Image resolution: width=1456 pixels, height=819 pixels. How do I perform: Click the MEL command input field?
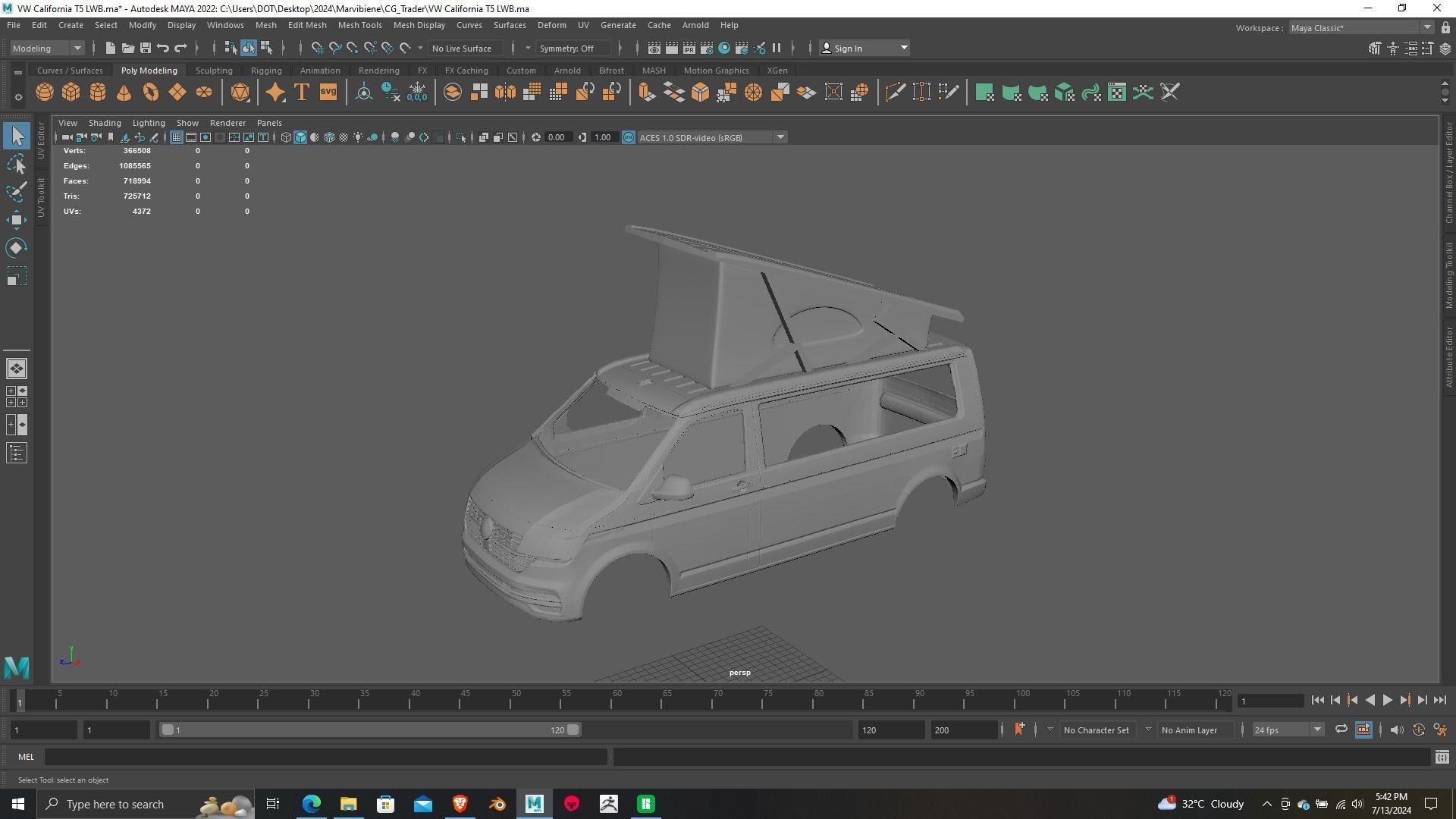(326, 757)
